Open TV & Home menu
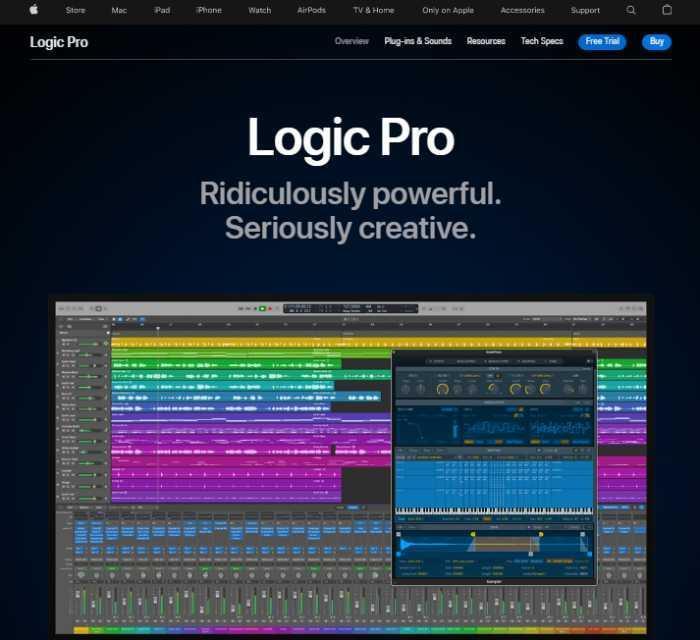Screen dimensions: 700x640 click(373, 10)
